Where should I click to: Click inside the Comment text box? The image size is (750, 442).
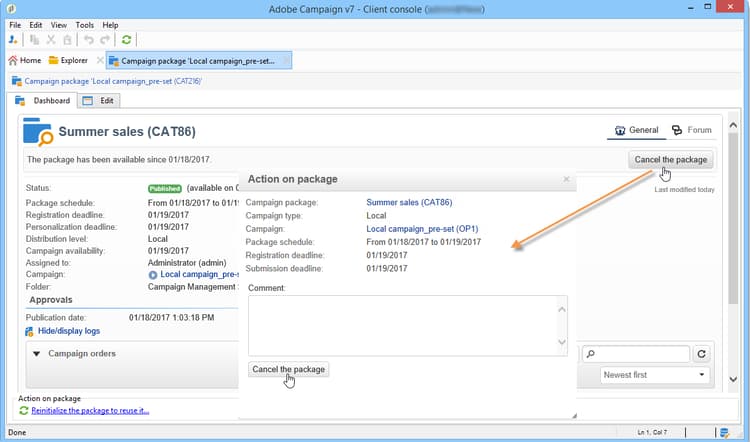click(403, 326)
